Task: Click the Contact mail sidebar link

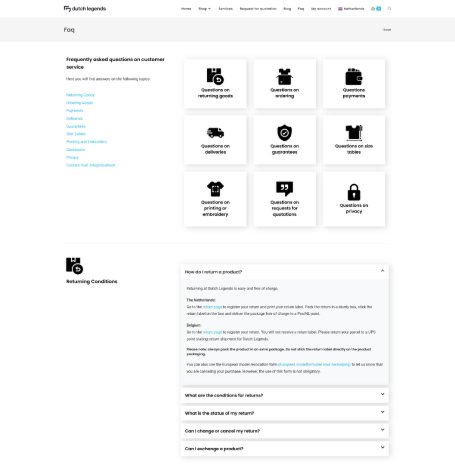Action: (91, 165)
